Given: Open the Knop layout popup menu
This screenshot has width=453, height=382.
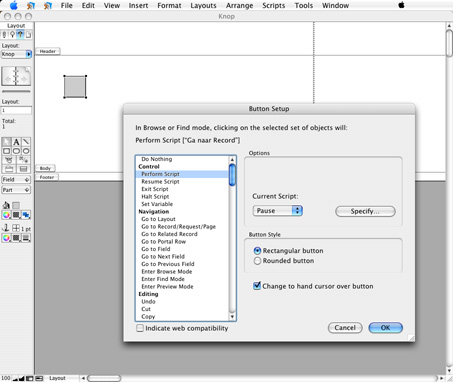Looking at the screenshot, I should coord(16,54).
